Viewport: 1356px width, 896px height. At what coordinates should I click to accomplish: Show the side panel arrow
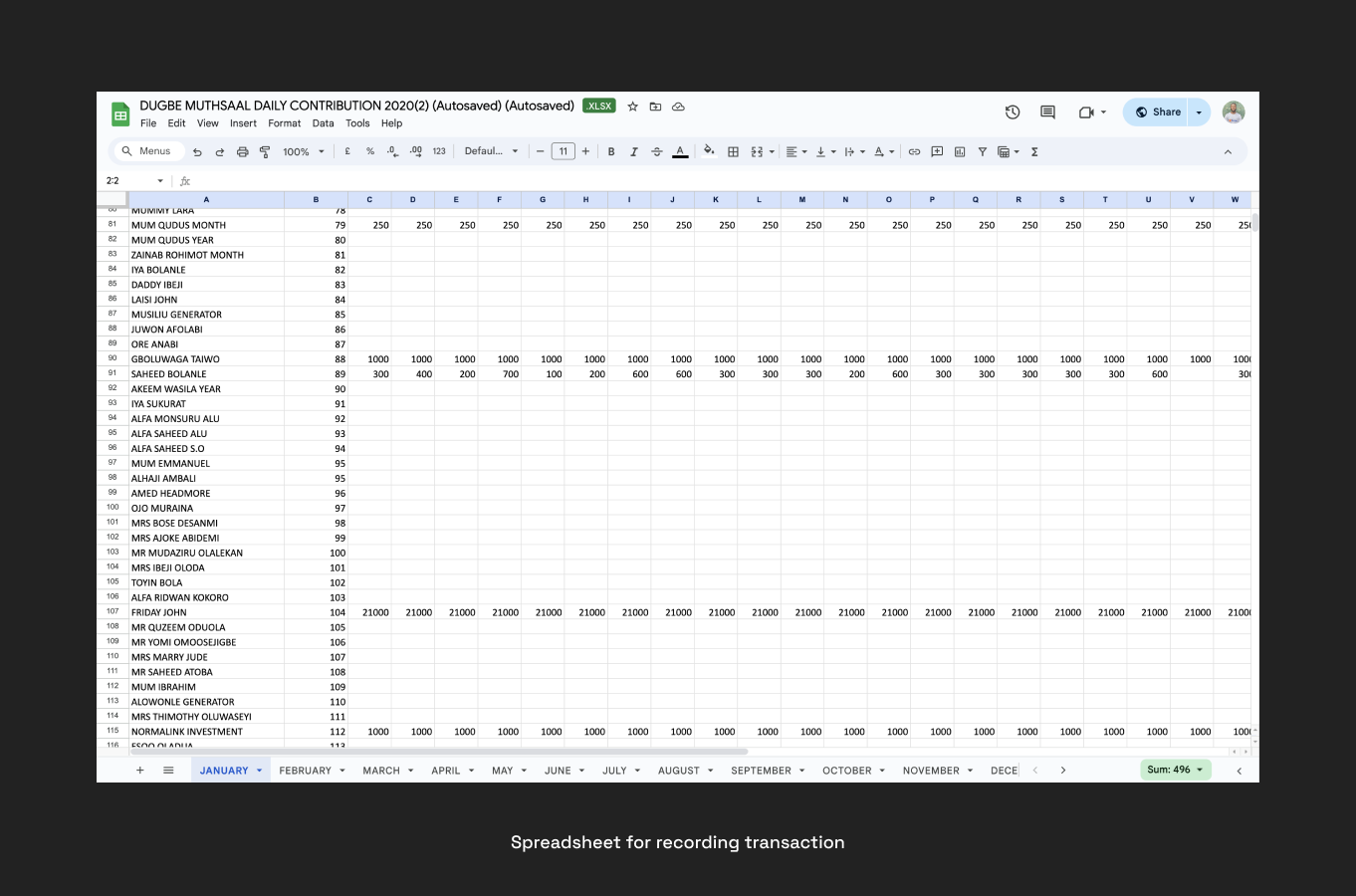(x=1239, y=771)
